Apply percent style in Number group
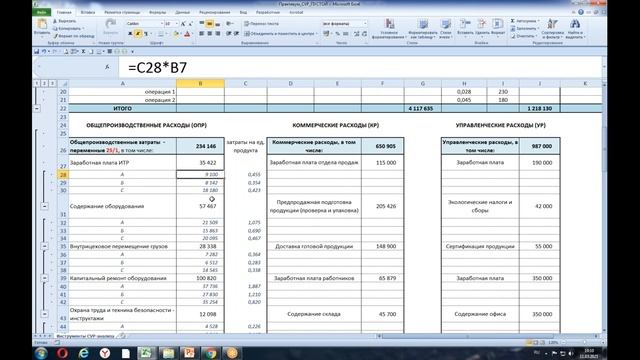The height and width of the screenshot is (360, 640). point(337,33)
